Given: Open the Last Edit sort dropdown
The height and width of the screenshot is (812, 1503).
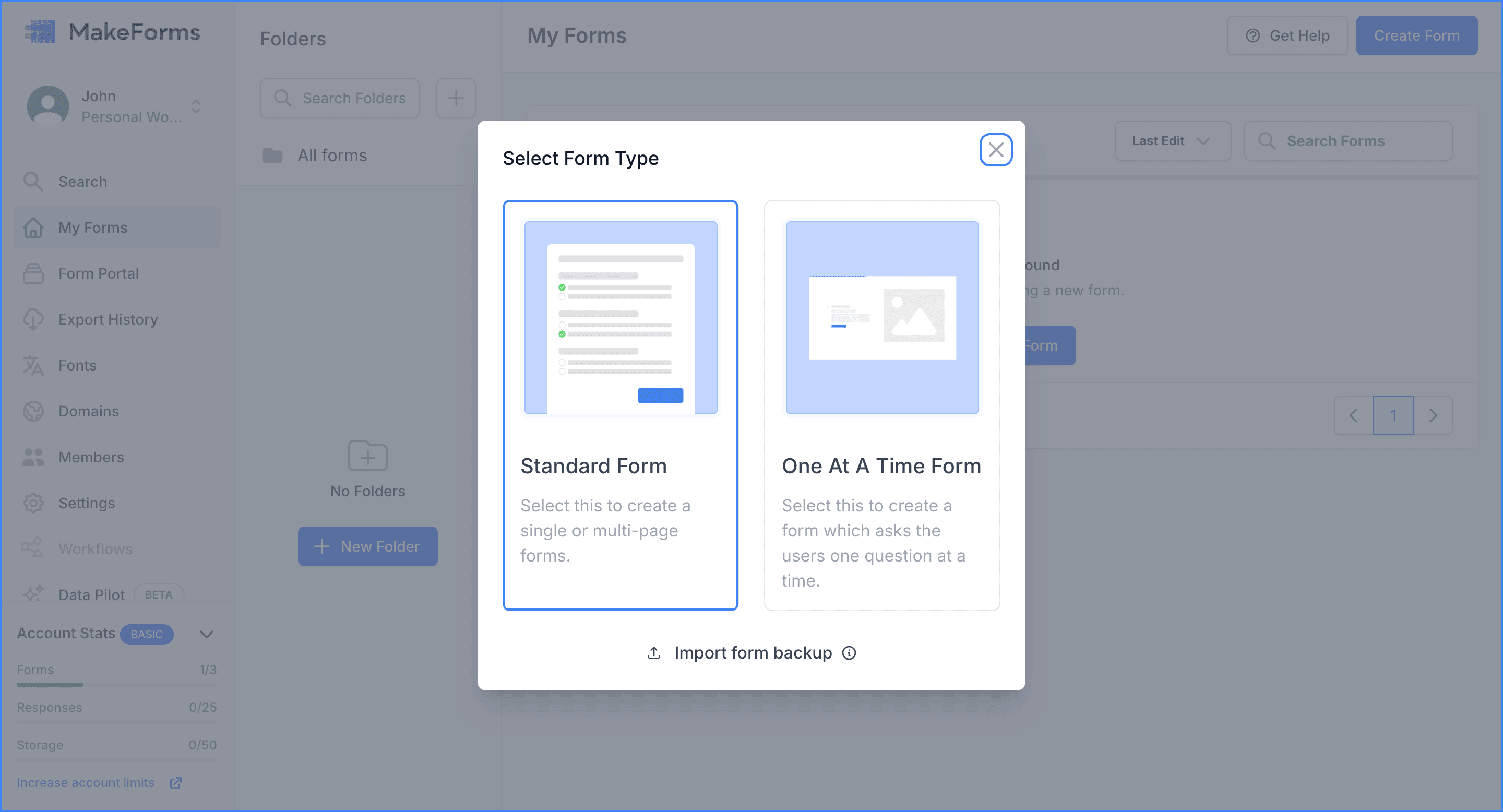Looking at the screenshot, I should pos(1173,141).
